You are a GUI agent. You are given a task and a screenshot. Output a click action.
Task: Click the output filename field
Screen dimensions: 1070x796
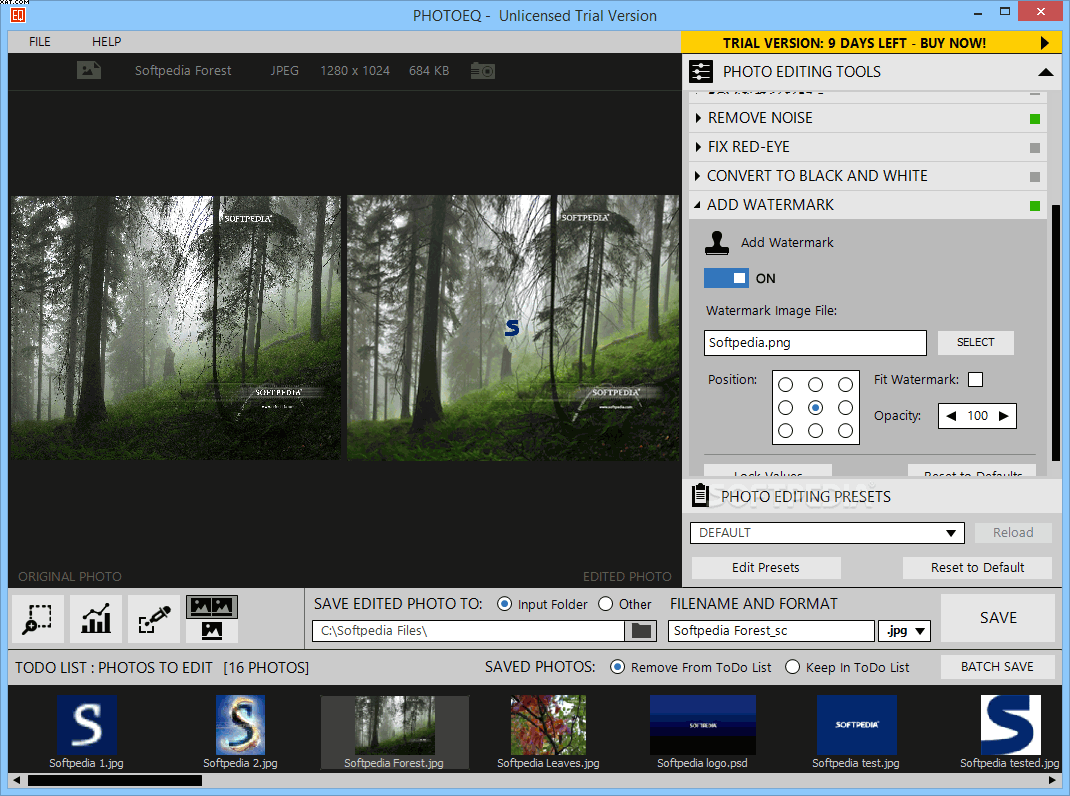(771, 631)
